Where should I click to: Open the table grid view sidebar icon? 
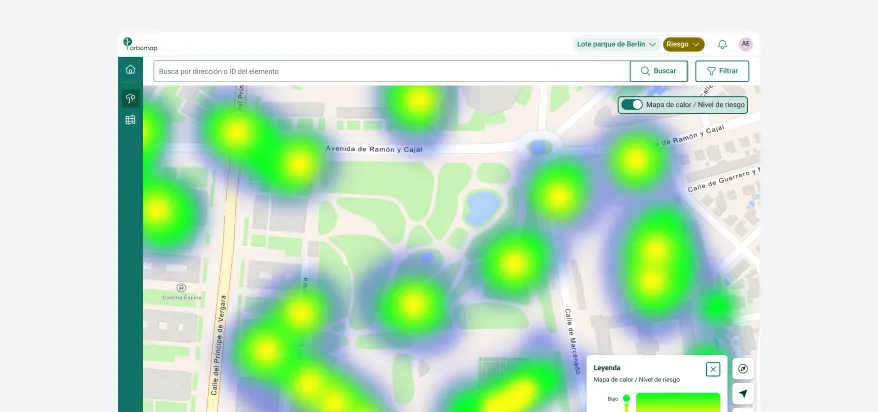tap(130, 120)
